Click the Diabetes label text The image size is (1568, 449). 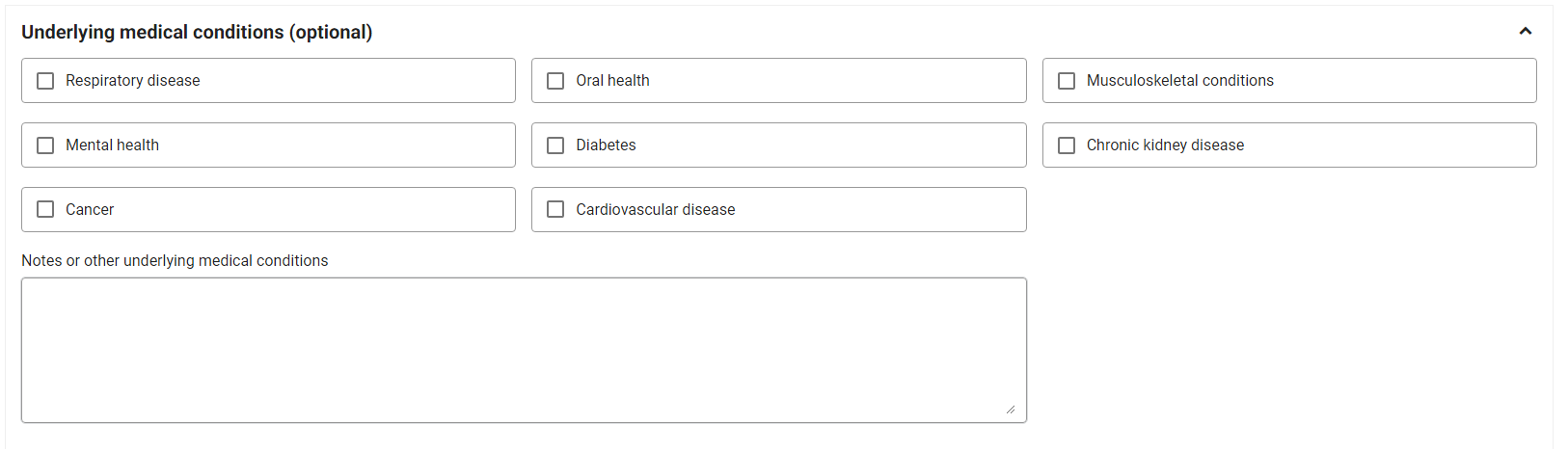tap(606, 145)
